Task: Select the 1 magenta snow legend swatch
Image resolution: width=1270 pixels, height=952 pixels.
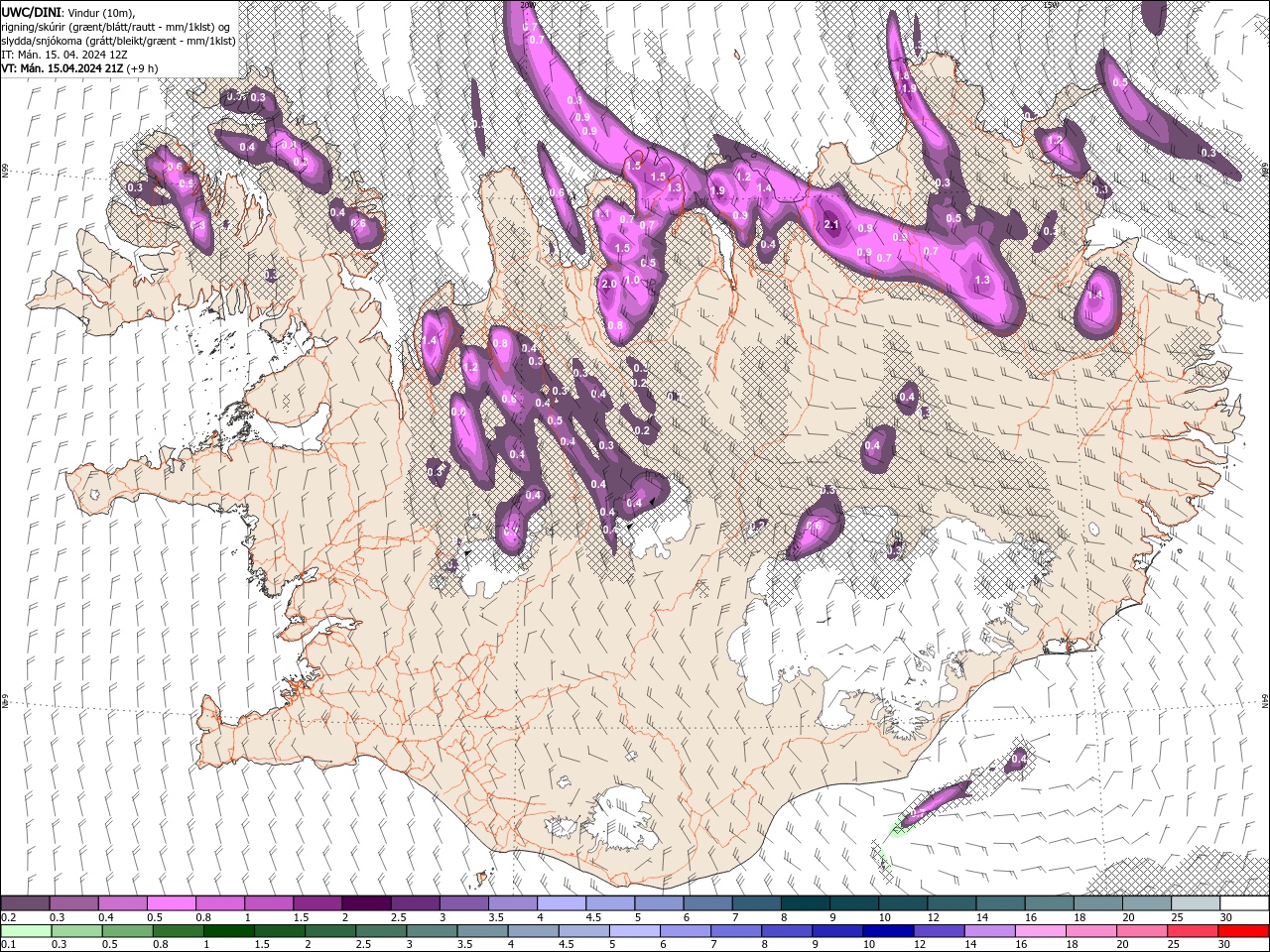Action: click(268, 903)
